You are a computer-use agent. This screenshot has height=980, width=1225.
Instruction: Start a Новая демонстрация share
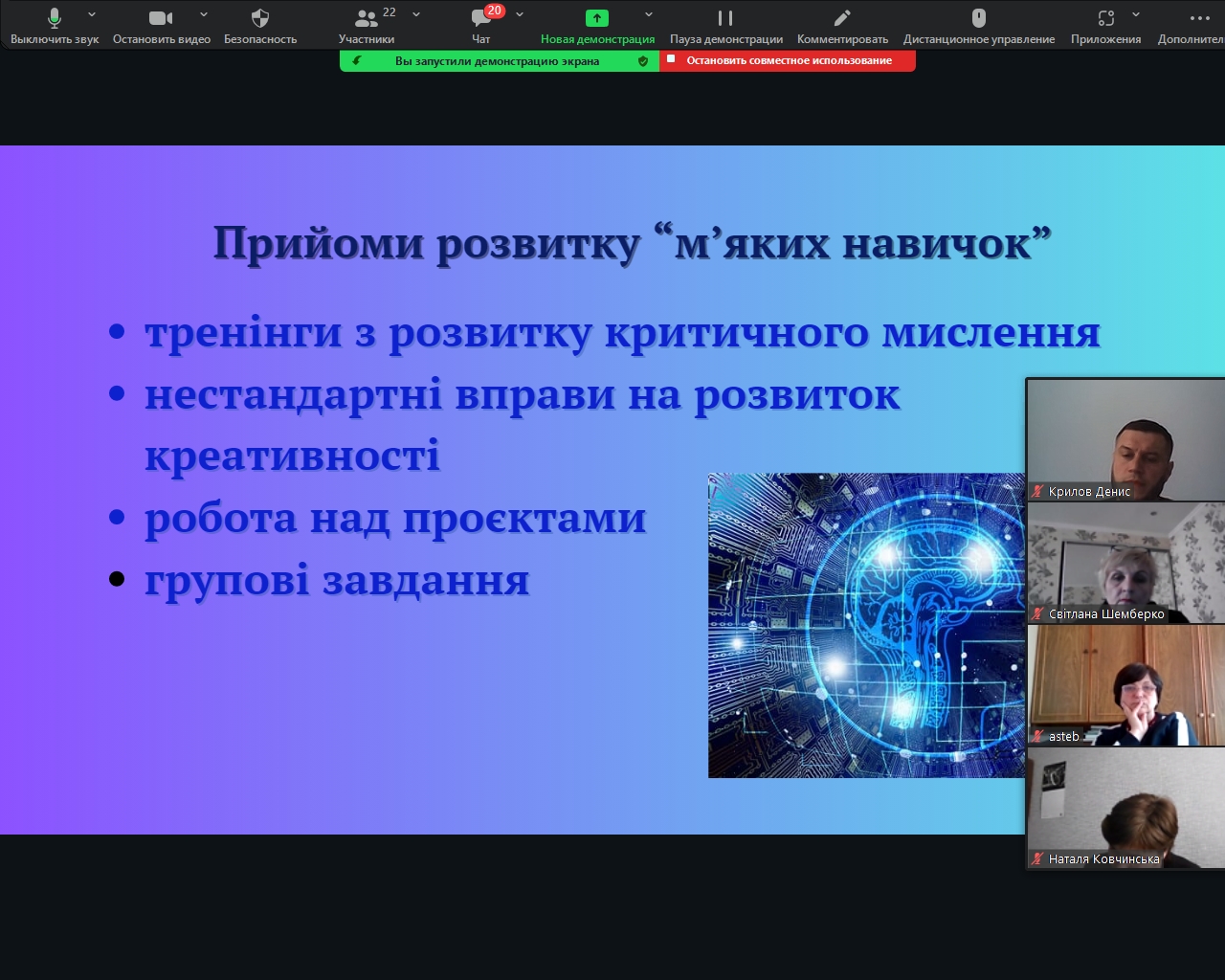click(x=597, y=26)
